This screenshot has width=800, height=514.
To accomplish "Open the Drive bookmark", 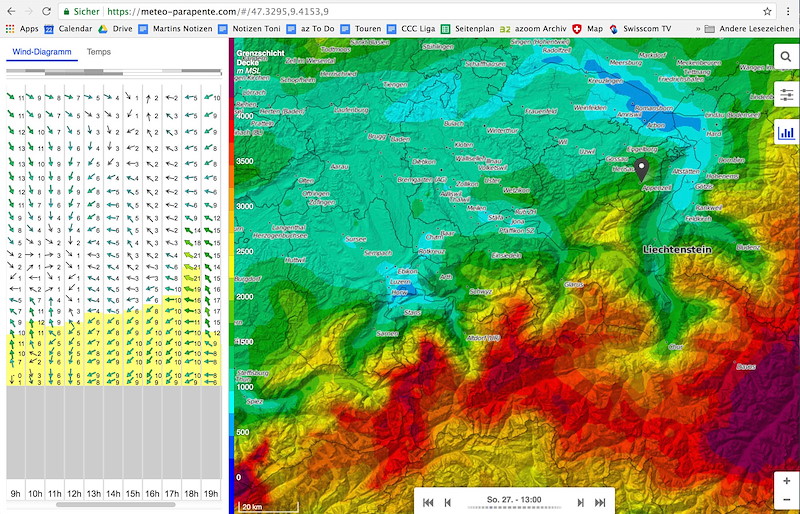I will pos(115,29).
